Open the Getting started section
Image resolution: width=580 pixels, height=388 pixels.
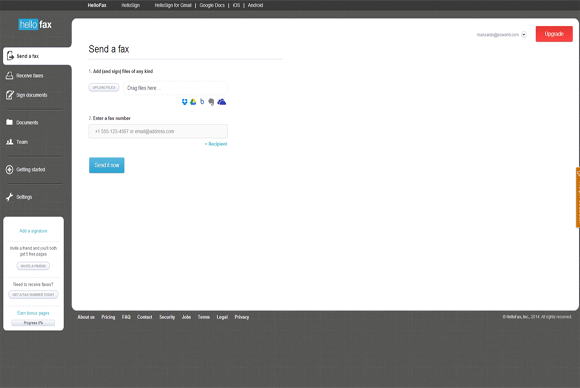coord(31,169)
